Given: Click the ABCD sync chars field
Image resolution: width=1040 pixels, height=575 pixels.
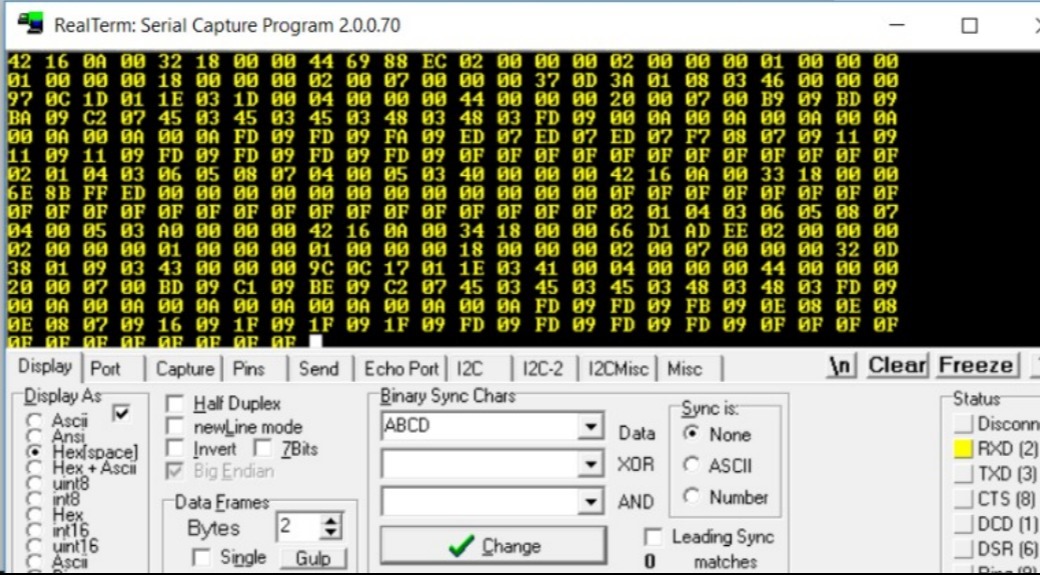Looking at the screenshot, I should click(x=480, y=426).
